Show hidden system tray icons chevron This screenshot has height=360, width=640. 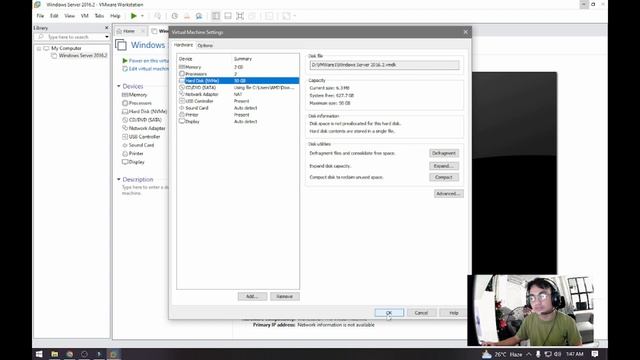pos(529,354)
